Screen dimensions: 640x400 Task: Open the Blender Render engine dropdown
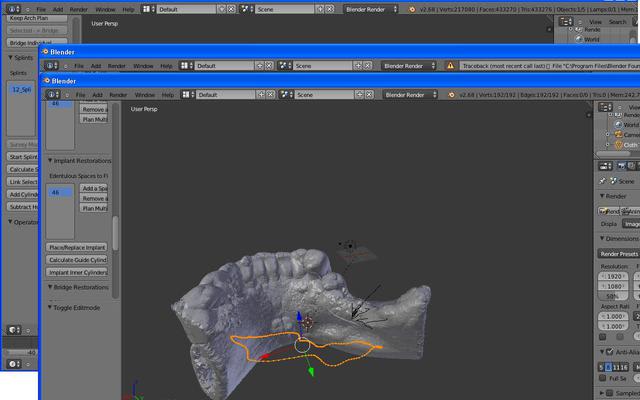click(410, 94)
